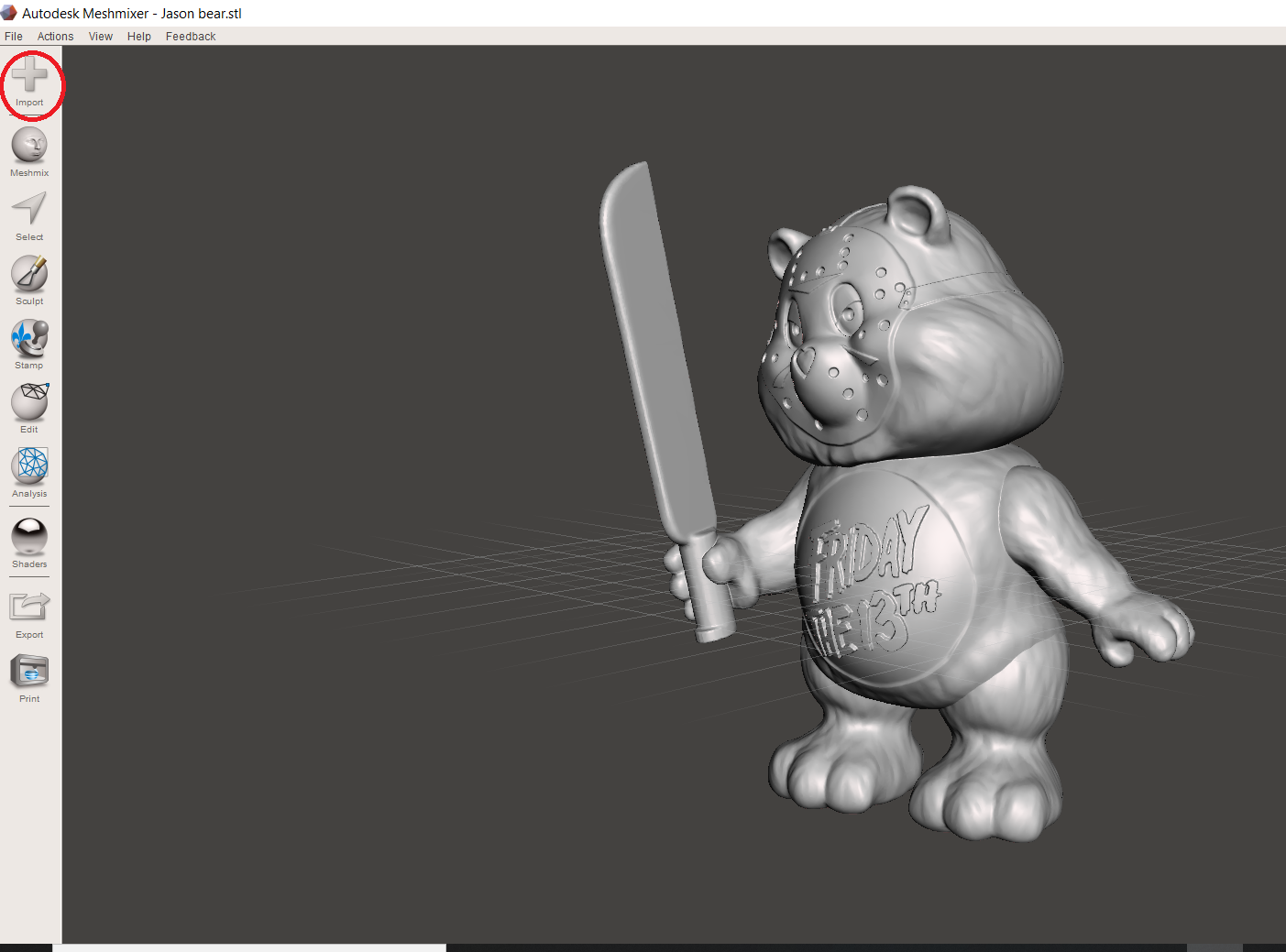This screenshot has width=1286, height=952.
Task: Open the Help menu
Action: [139, 37]
